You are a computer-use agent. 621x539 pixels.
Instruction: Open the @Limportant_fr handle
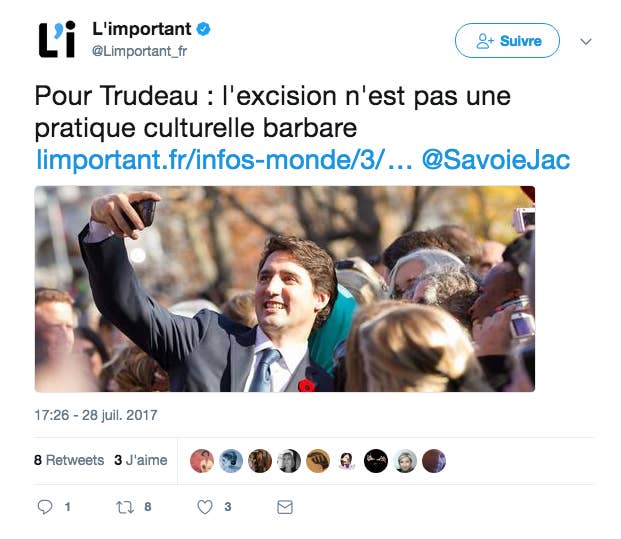pyautogui.click(x=139, y=51)
